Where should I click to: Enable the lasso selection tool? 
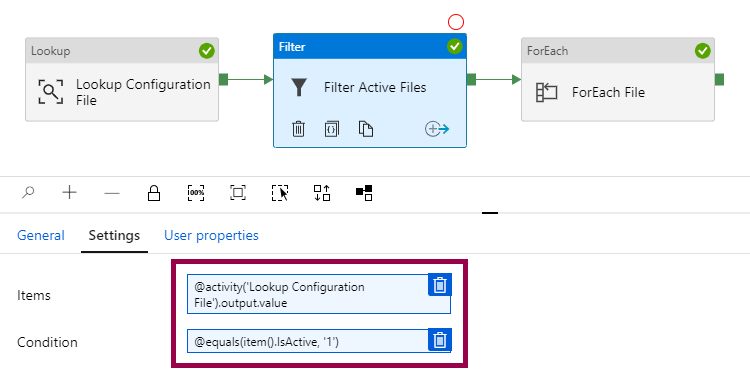(280, 193)
